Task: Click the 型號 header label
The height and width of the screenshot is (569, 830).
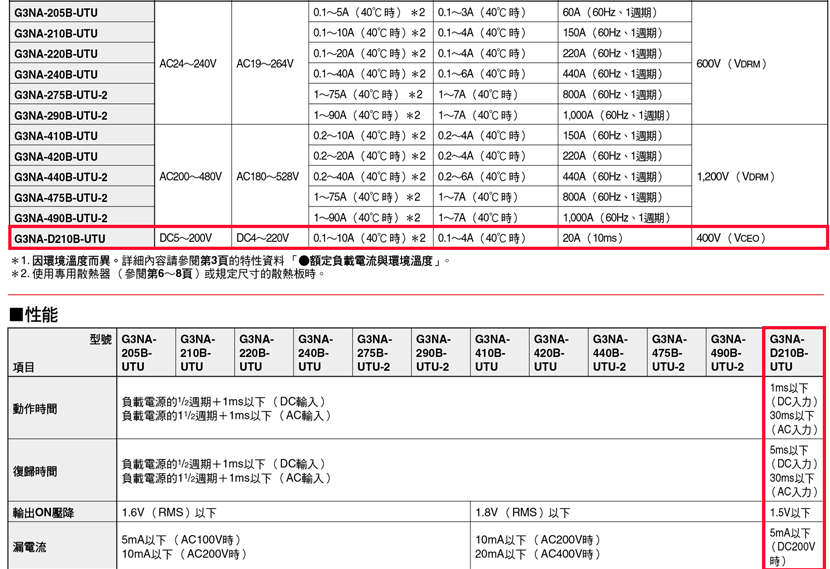Action: coord(101,339)
